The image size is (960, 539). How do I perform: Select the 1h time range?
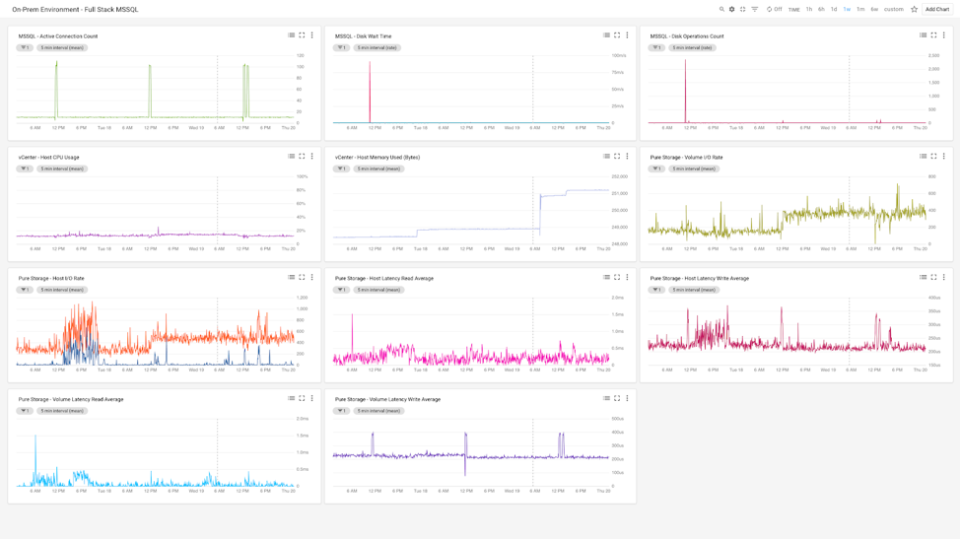pos(809,9)
